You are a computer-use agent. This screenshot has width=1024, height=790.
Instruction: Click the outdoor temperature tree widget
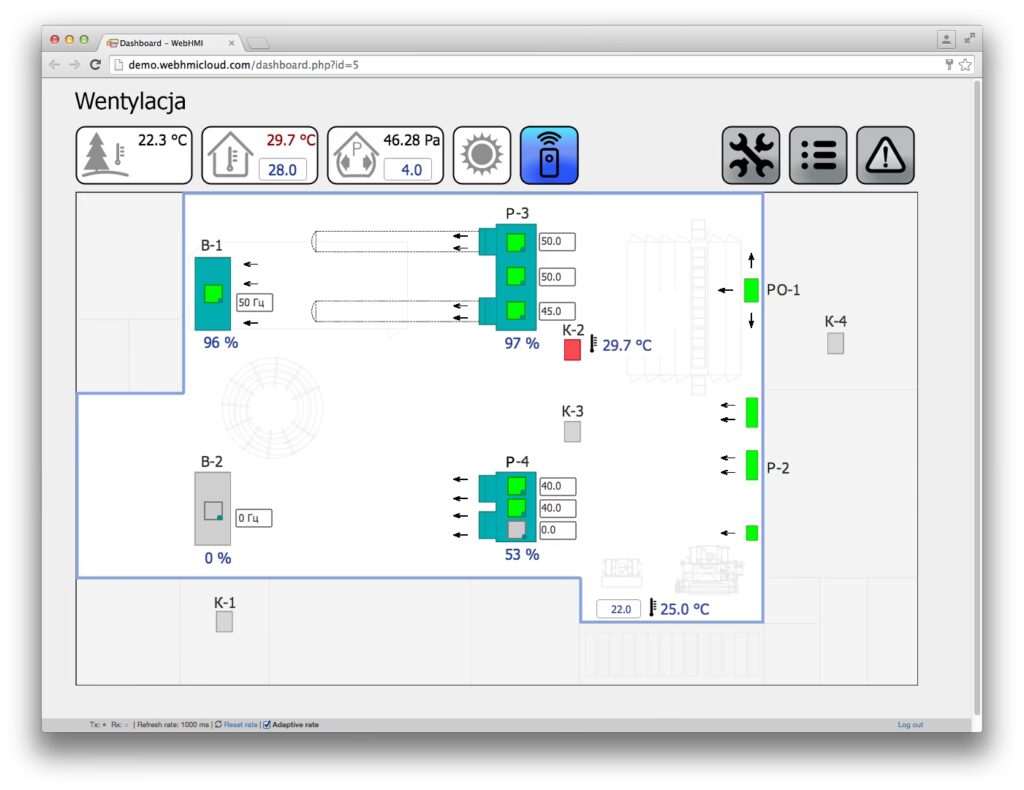(134, 155)
